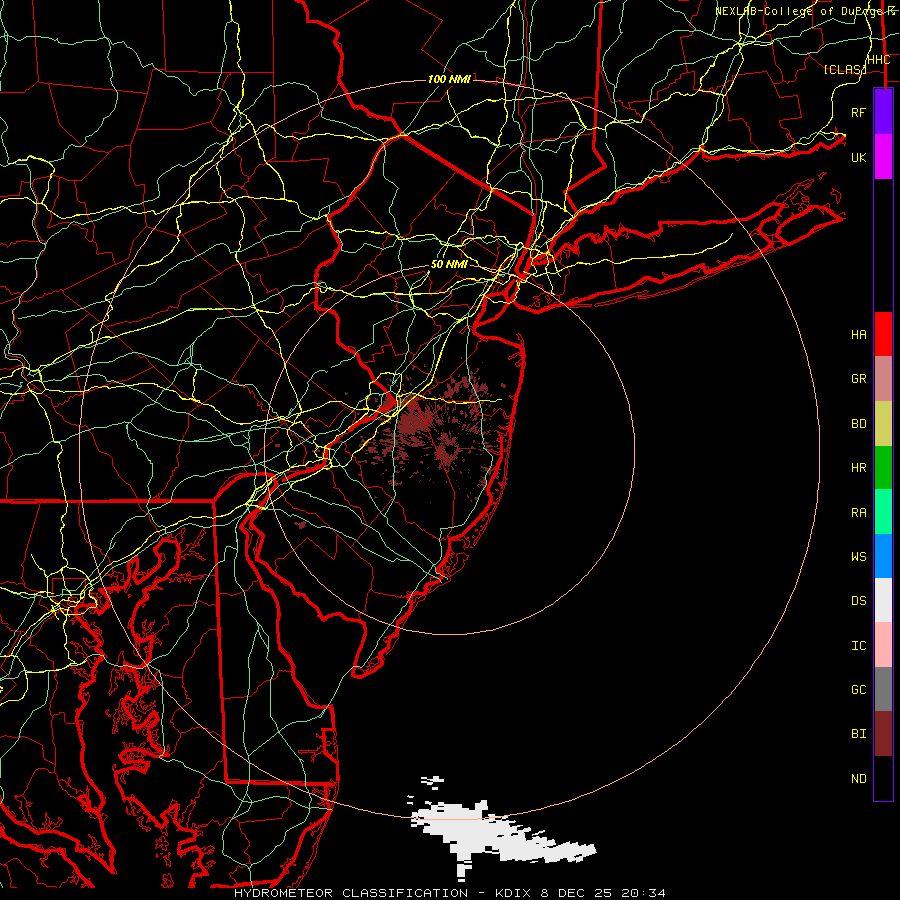Screen dimensions: 900x900
Task: Click the 'KDIX' radar site identifier
Action: click(x=514, y=893)
